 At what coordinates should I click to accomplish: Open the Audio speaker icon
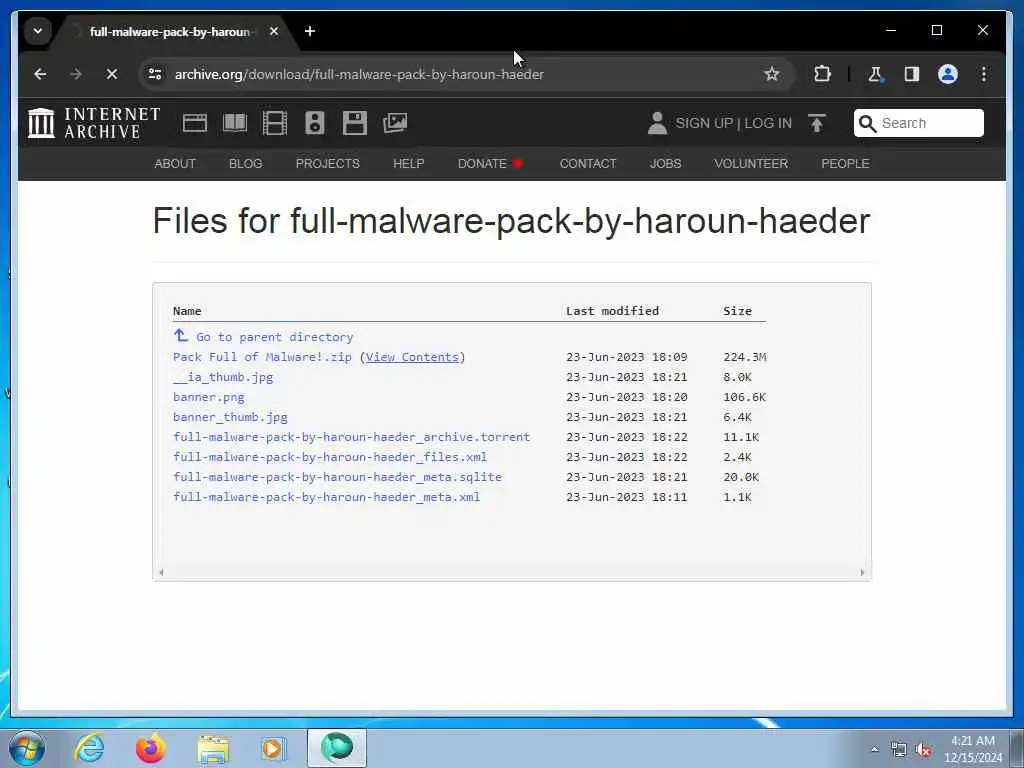pyautogui.click(x=315, y=123)
